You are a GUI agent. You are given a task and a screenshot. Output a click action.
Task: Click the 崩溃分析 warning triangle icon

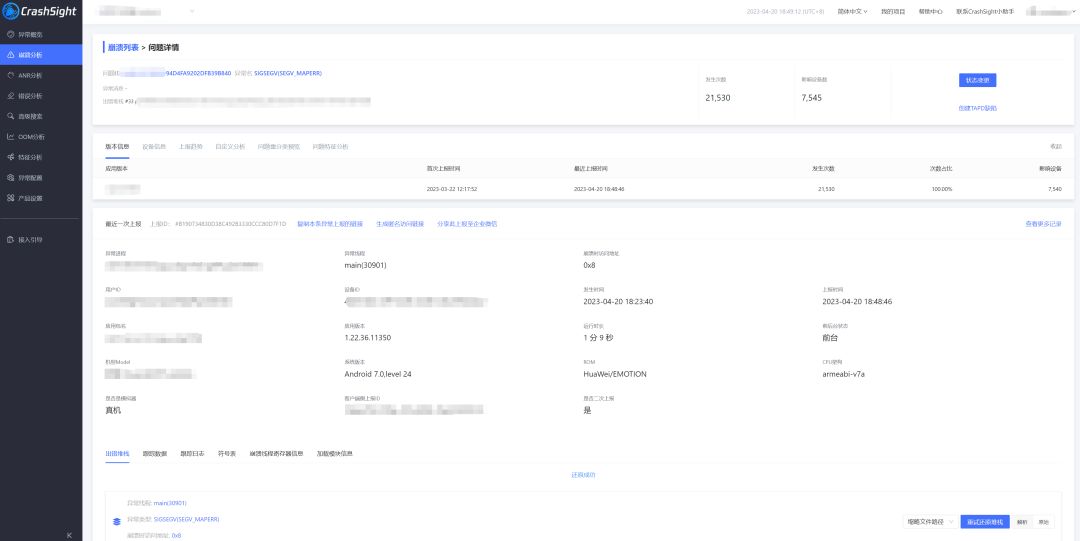10,54
